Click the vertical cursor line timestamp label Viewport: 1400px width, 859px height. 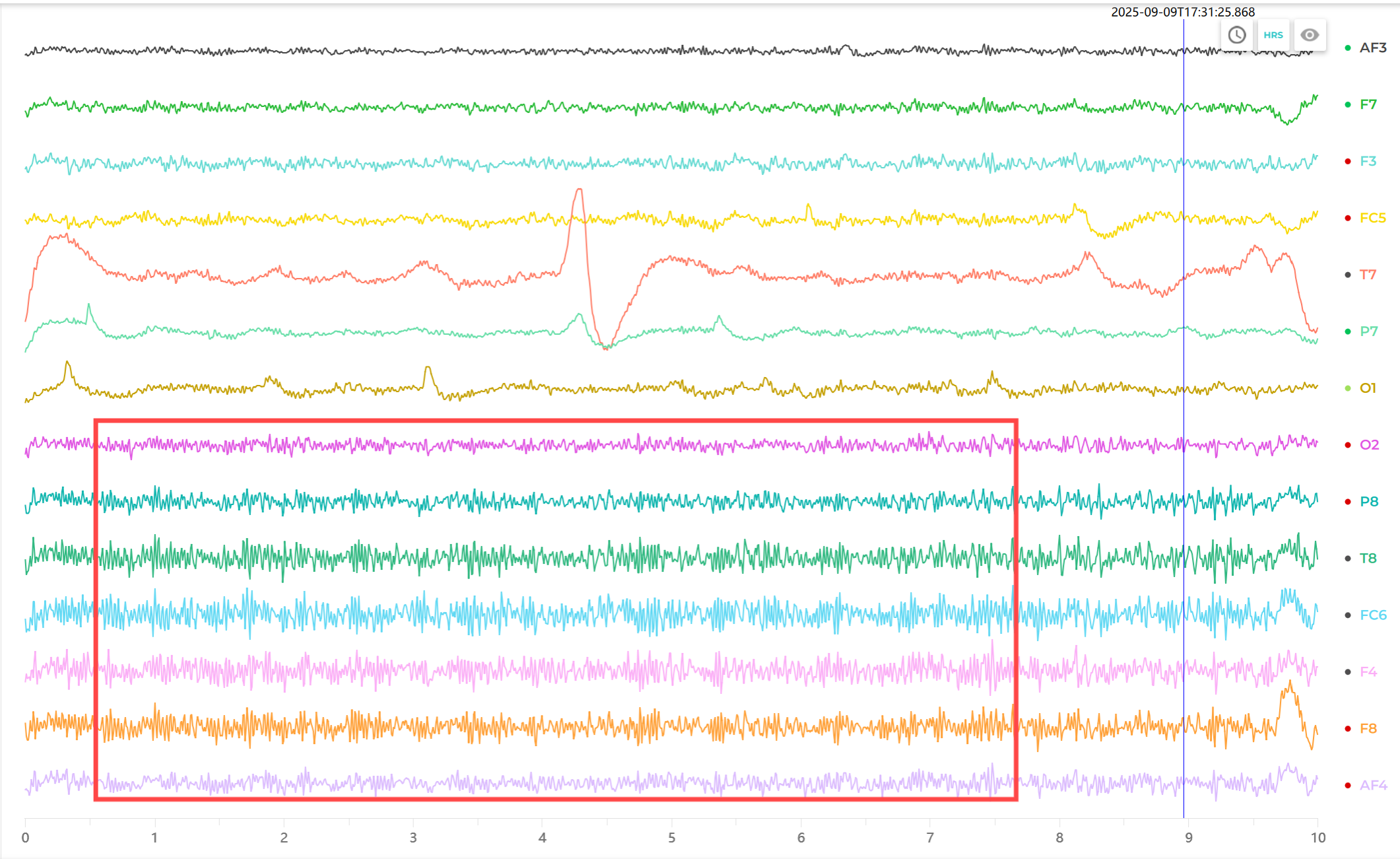(1183, 12)
